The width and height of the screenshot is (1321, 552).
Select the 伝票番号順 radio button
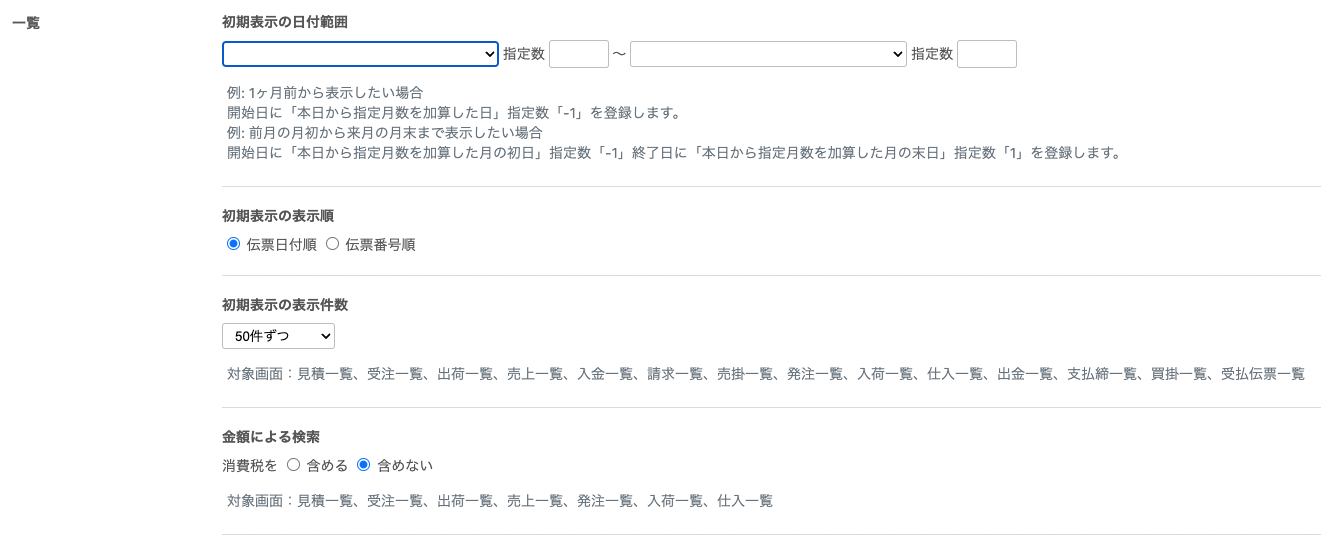click(333, 244)
